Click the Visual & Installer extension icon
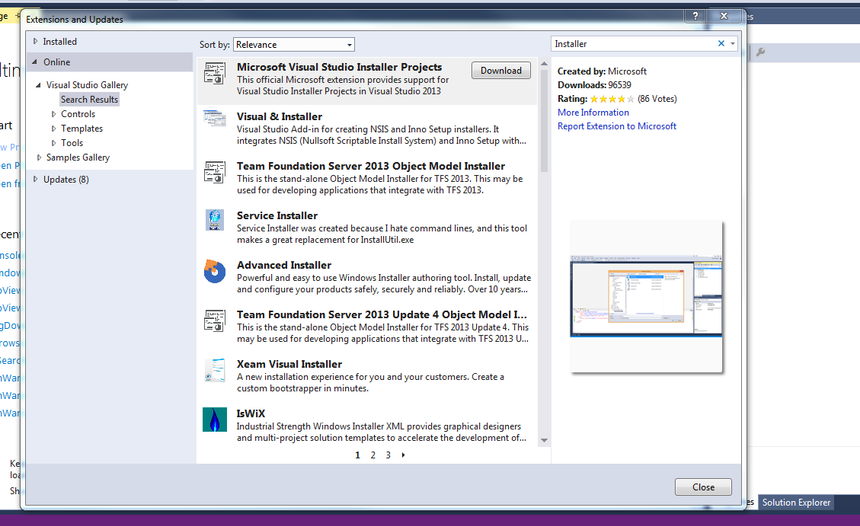Viewport: 860px width, 526px height. (x=214, y=119)
